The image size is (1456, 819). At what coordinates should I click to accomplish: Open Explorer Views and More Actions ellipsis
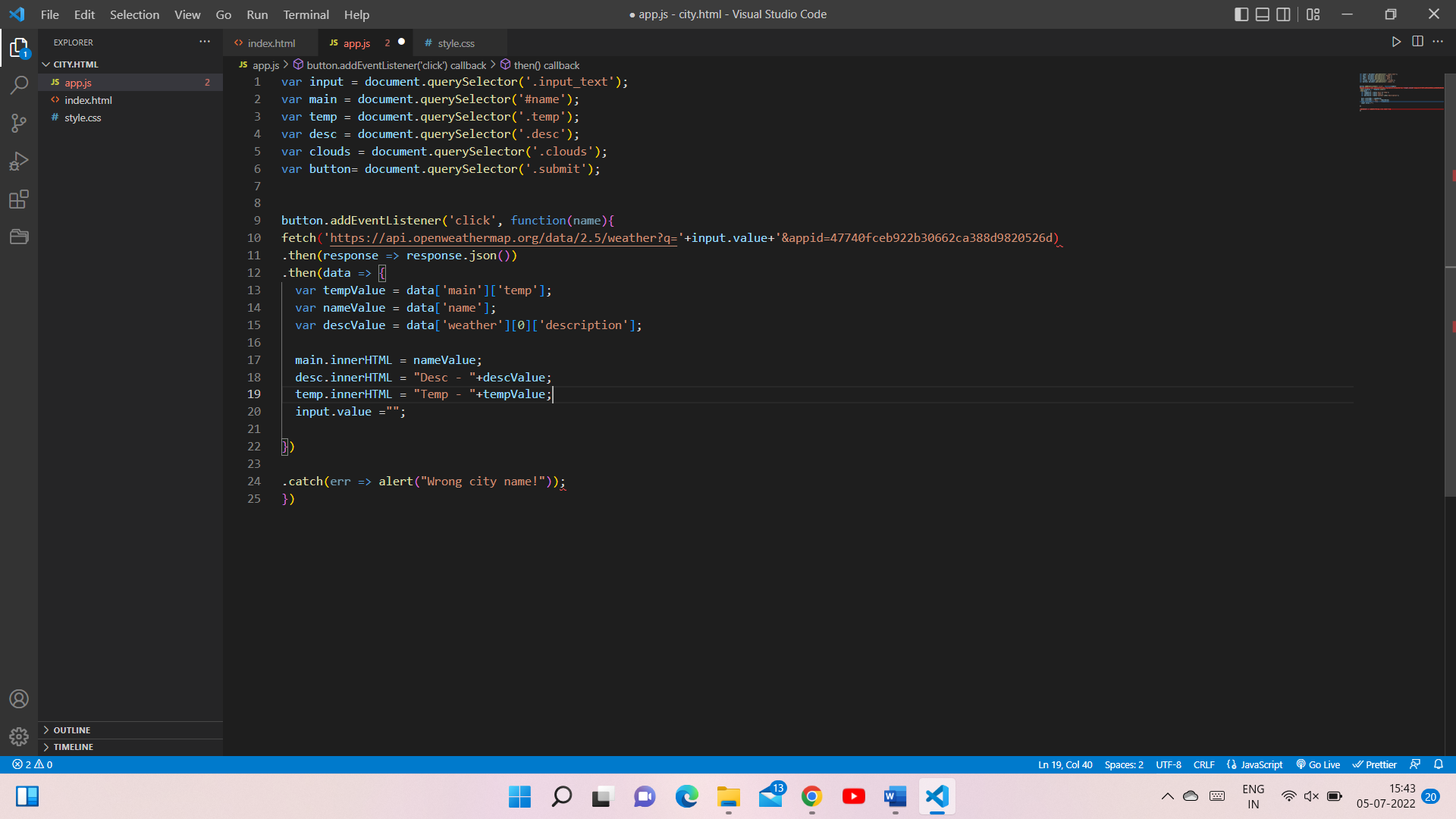(205, 42)
